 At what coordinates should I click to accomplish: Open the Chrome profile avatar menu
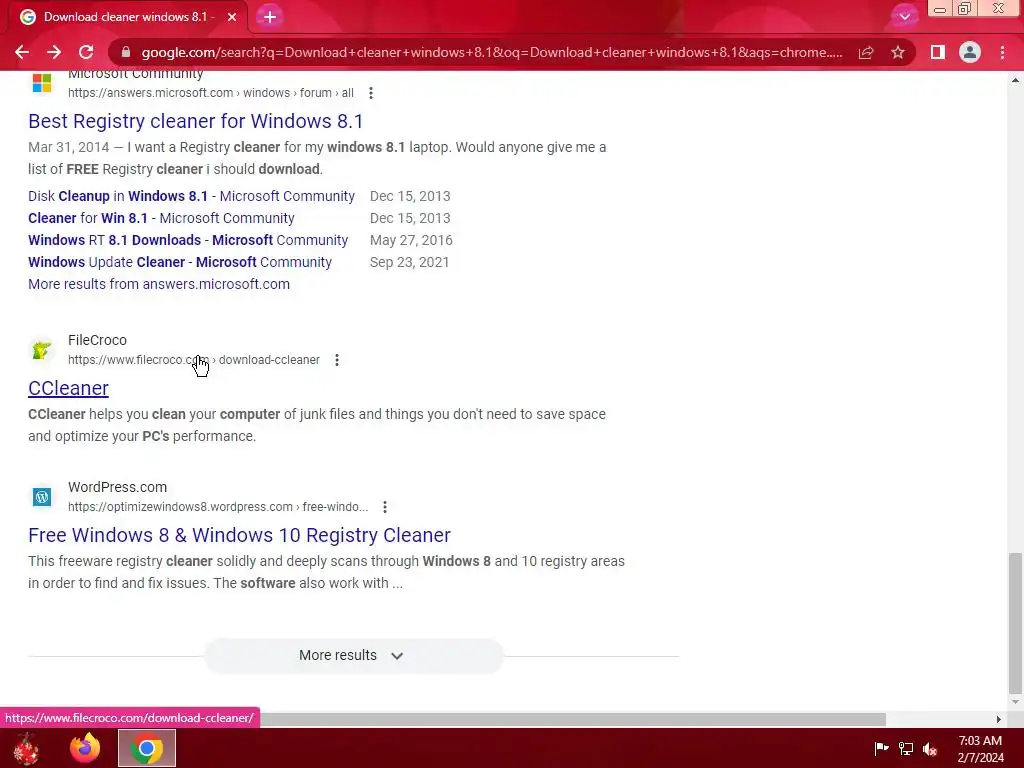coord(970,52)
